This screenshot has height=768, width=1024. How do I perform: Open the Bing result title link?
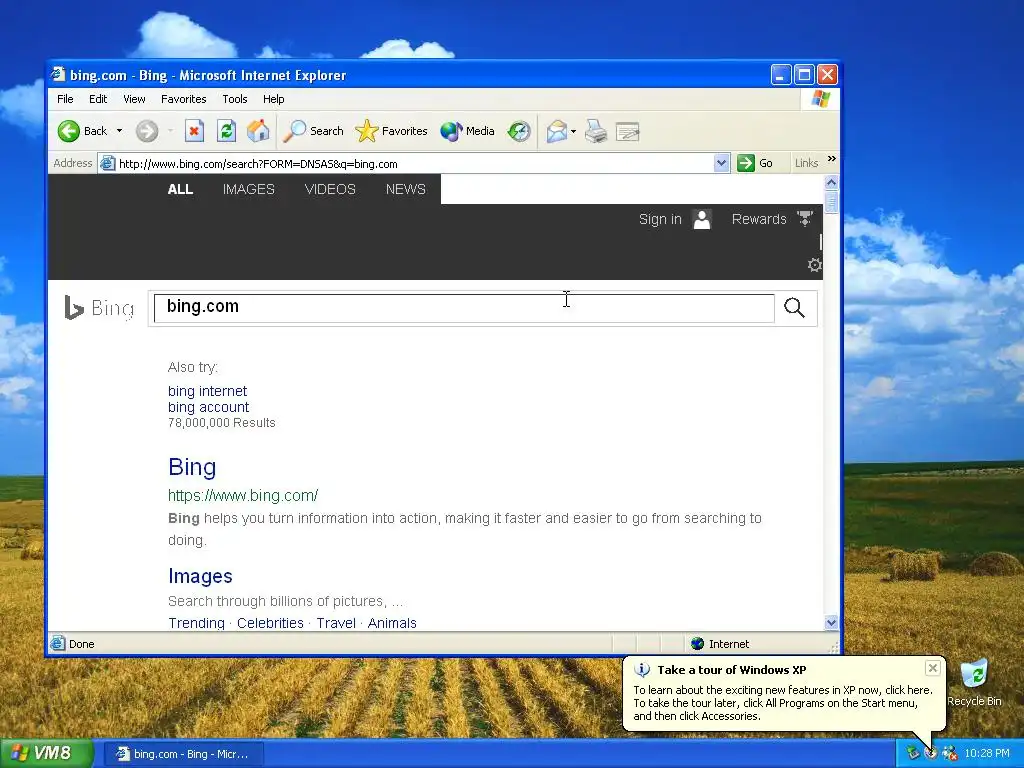point(192,467)
